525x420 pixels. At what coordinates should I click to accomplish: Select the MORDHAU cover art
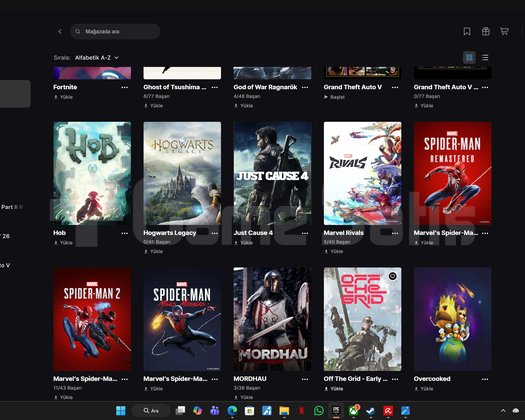(272, 319)
